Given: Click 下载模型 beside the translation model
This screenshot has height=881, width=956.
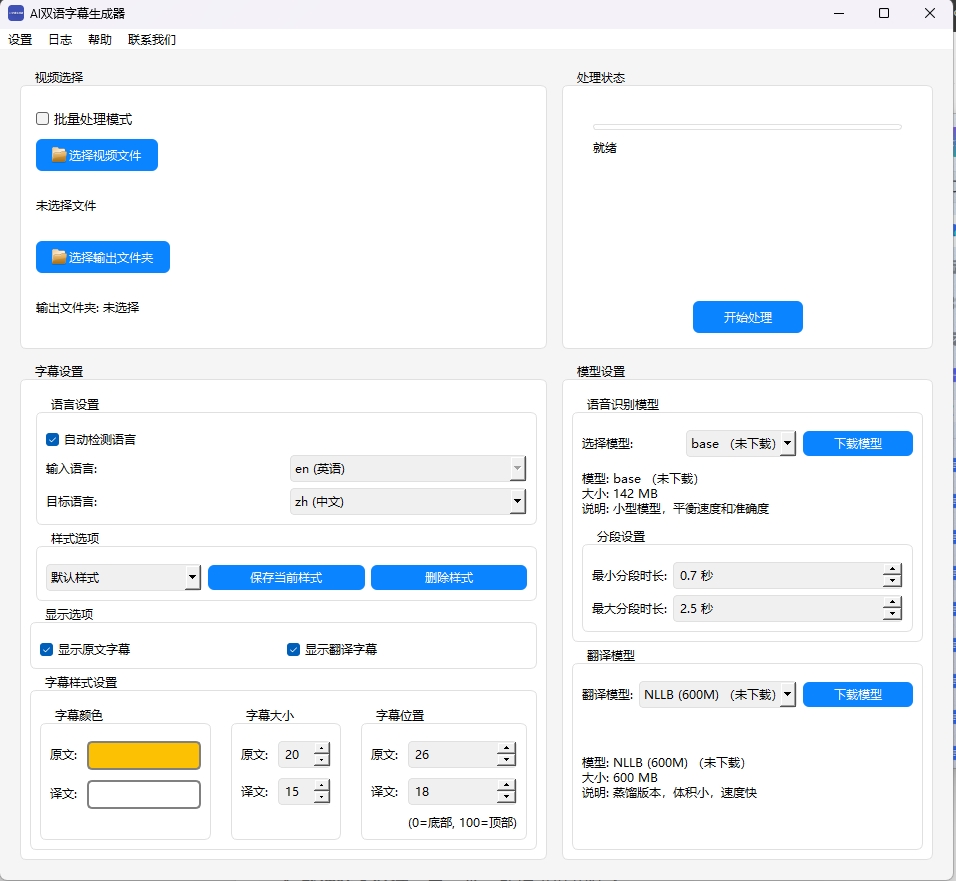Looking at the screenshot, I should point(857,694).
